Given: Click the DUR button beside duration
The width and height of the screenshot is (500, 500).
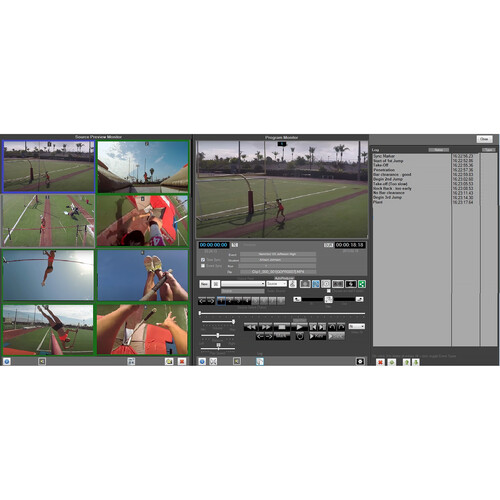Looking at the screenshot, I should click(x=328, y=245).
